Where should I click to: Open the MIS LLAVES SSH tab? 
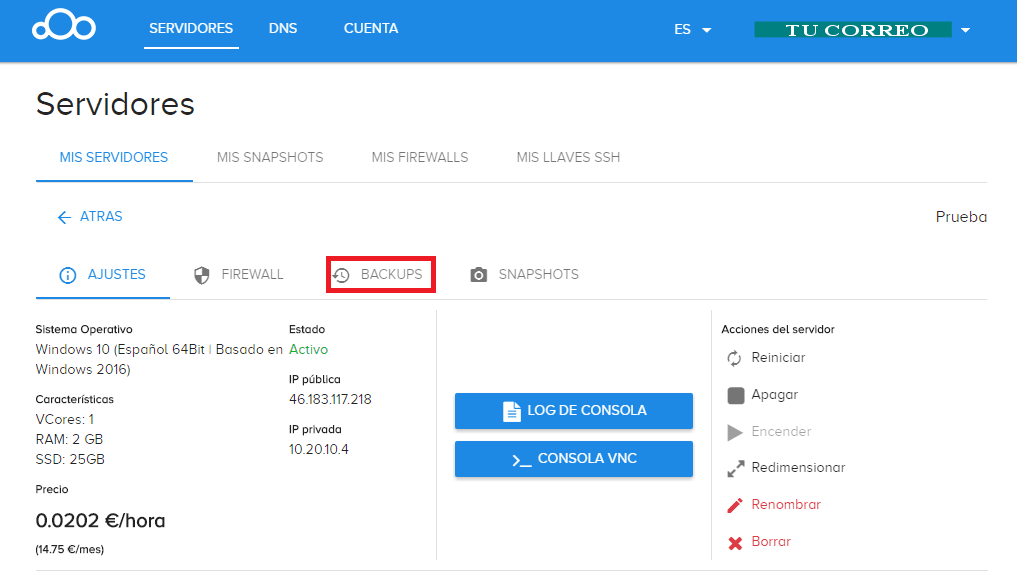(568, 158)
